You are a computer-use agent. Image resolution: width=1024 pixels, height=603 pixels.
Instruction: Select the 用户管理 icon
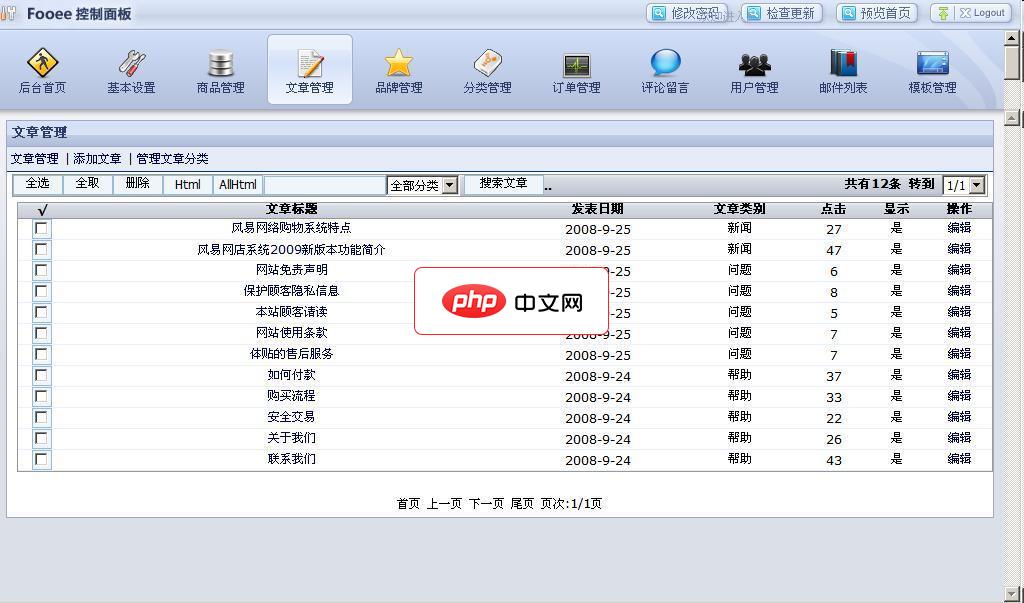753,68
